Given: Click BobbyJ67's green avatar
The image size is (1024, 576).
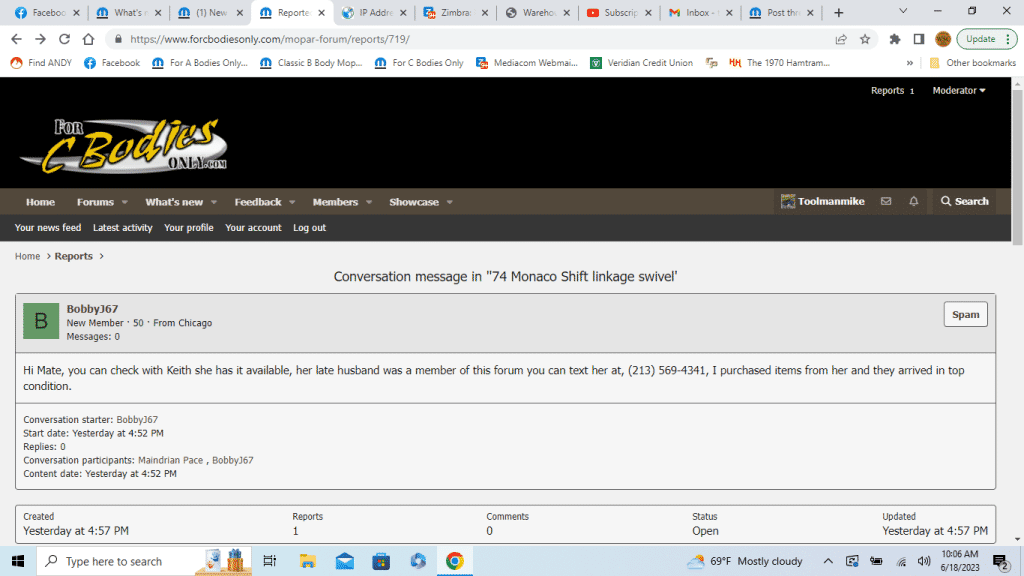Looking at the screenshot, I should 41,322.
